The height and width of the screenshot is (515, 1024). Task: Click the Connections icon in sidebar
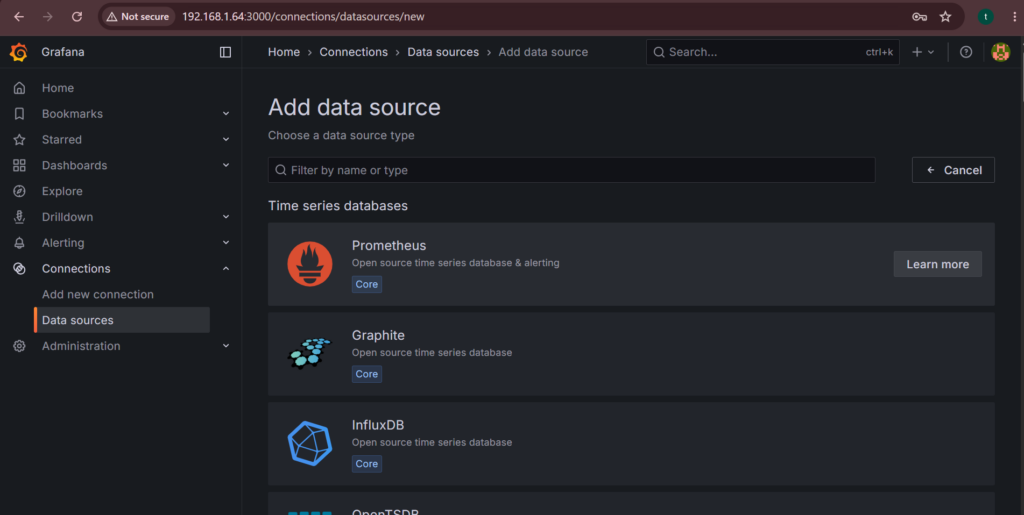click(x=20, y=268)
